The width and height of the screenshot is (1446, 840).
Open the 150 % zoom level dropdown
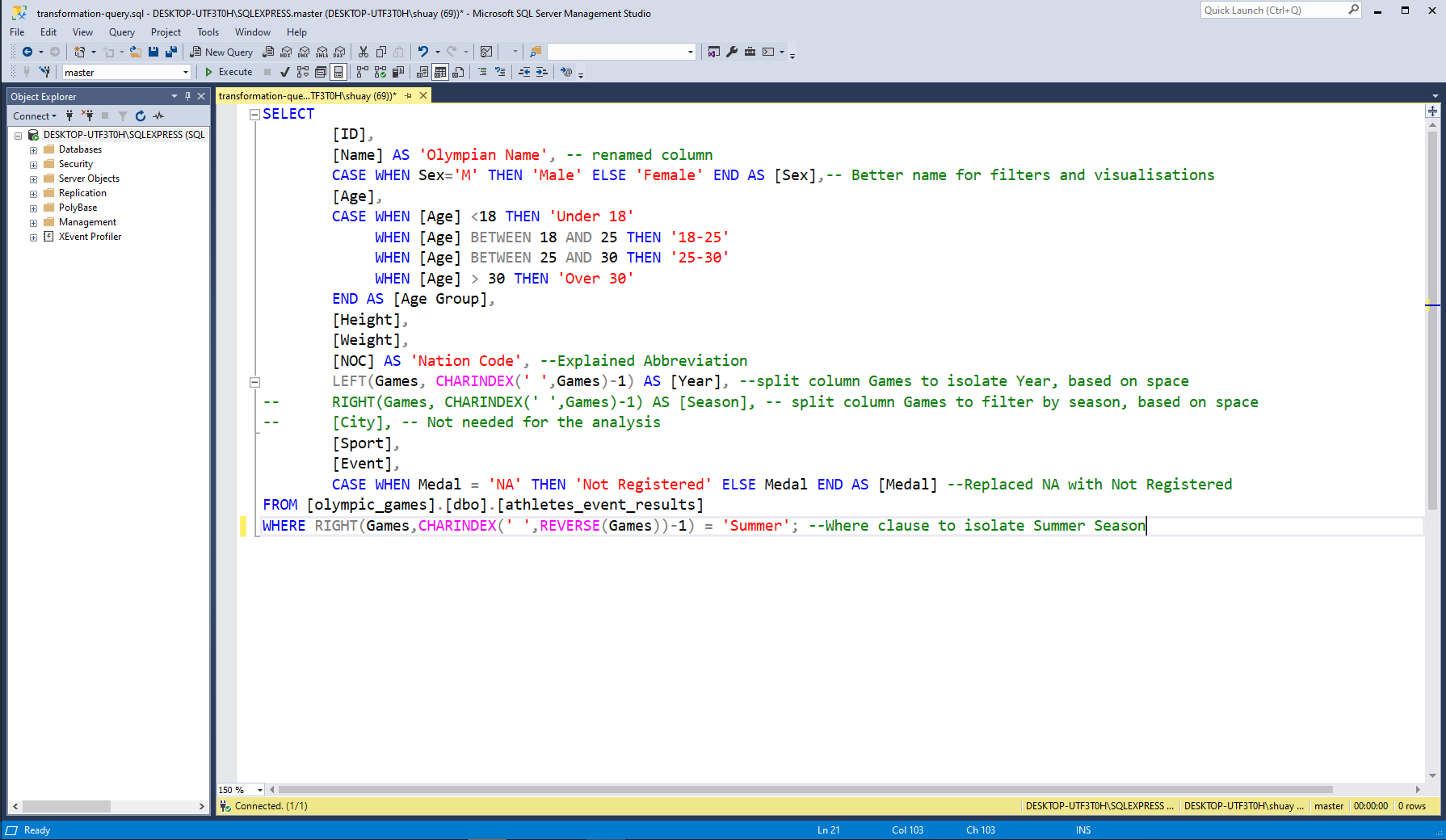click(259, 790)
